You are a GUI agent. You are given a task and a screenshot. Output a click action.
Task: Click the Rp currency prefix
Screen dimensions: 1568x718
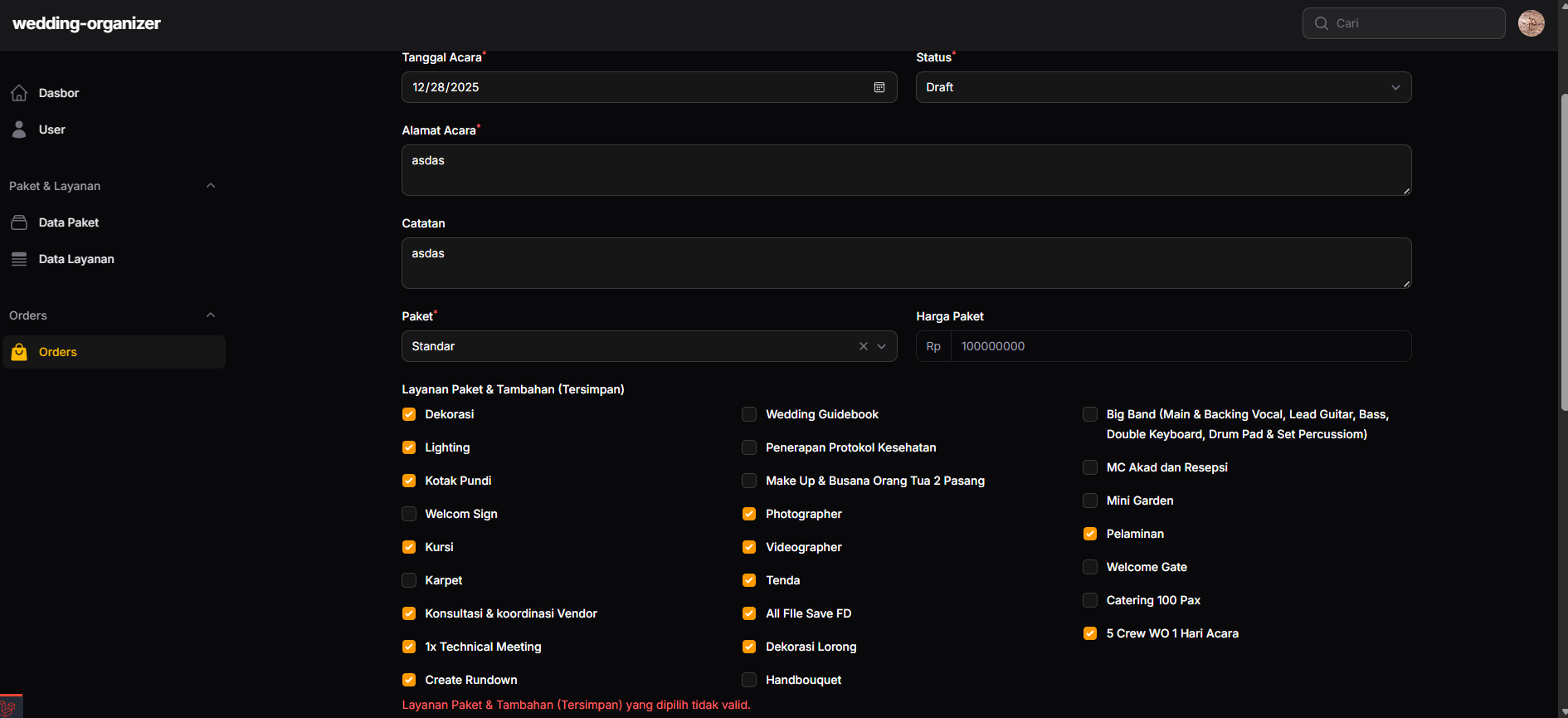pyautogui.click(x=933, y=346)
